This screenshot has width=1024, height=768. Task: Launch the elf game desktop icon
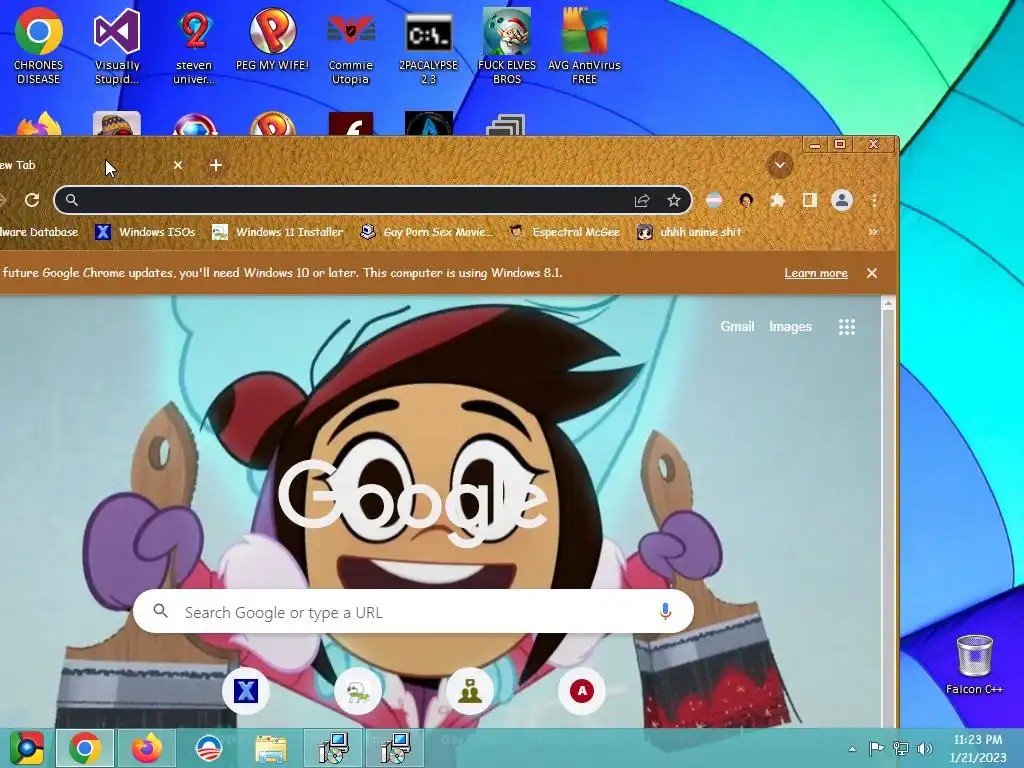(x=507, y=46)
